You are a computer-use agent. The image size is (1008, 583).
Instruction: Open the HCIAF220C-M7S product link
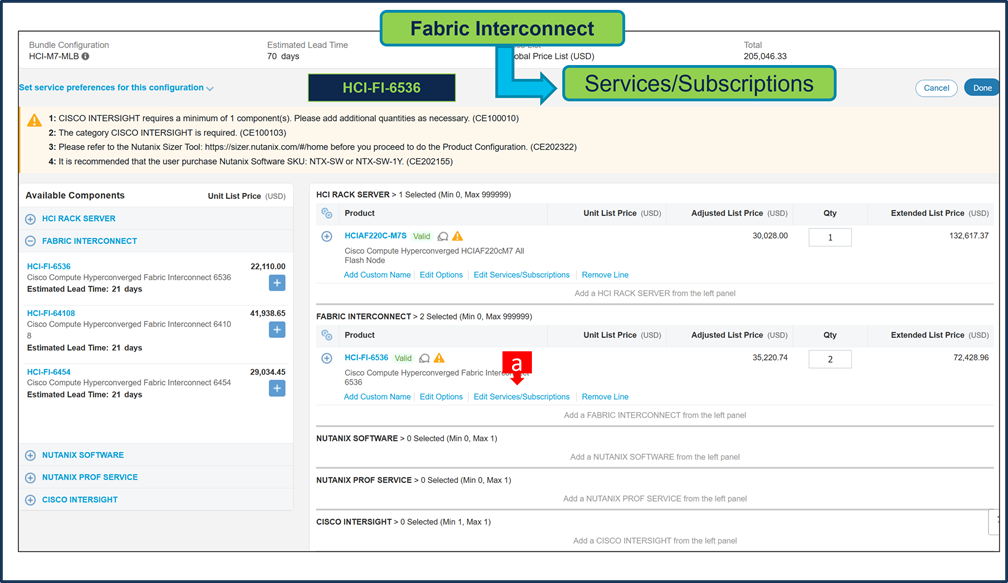[375, 236]
